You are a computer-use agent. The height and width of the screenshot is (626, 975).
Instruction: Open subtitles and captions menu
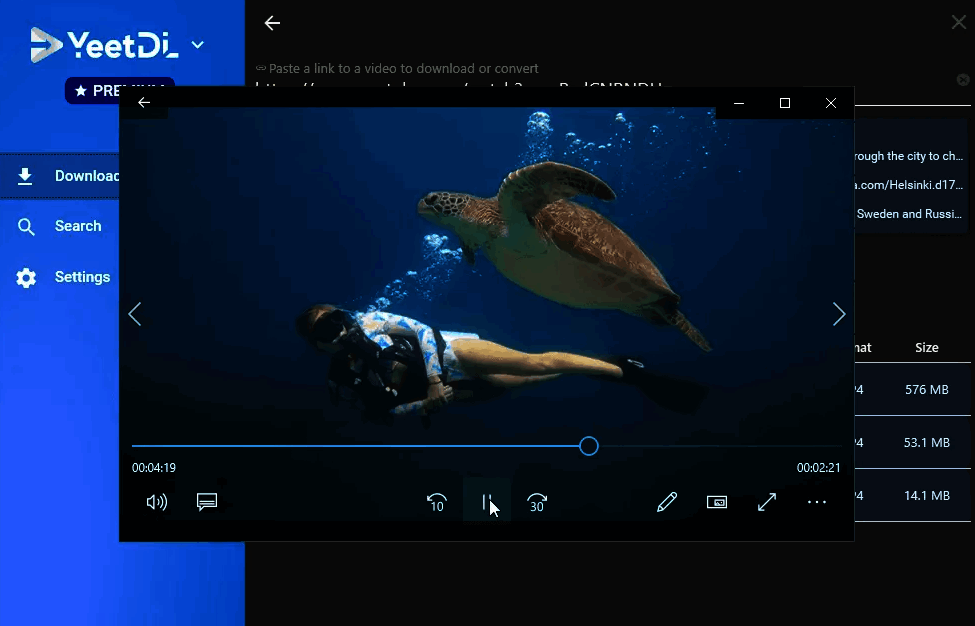click(x=207, y=502)
